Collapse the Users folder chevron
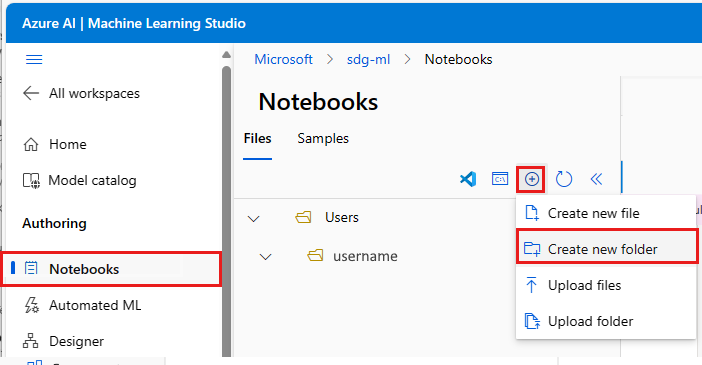Screen dimensions: 702x365 click(x=254, y=219)
